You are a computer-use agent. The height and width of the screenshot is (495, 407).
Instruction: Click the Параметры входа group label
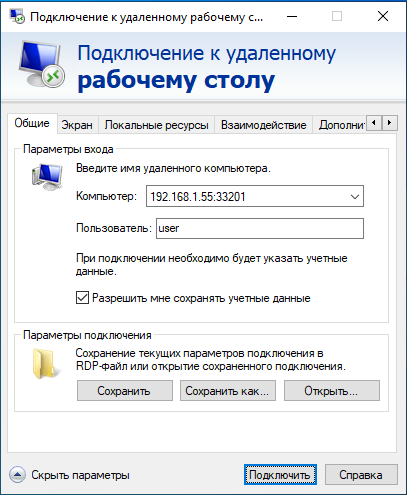click(68, 149)
